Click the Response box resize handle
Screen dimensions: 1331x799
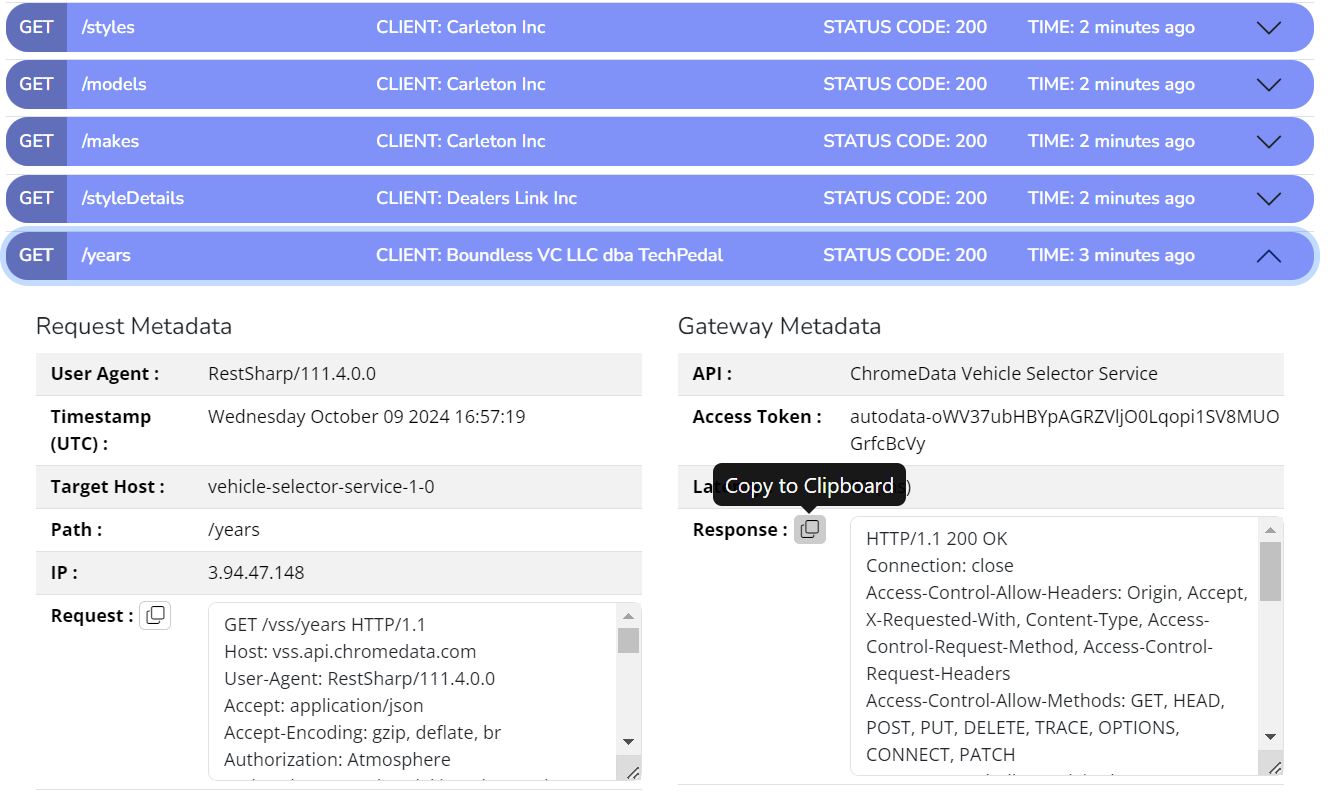(1272, 766)
